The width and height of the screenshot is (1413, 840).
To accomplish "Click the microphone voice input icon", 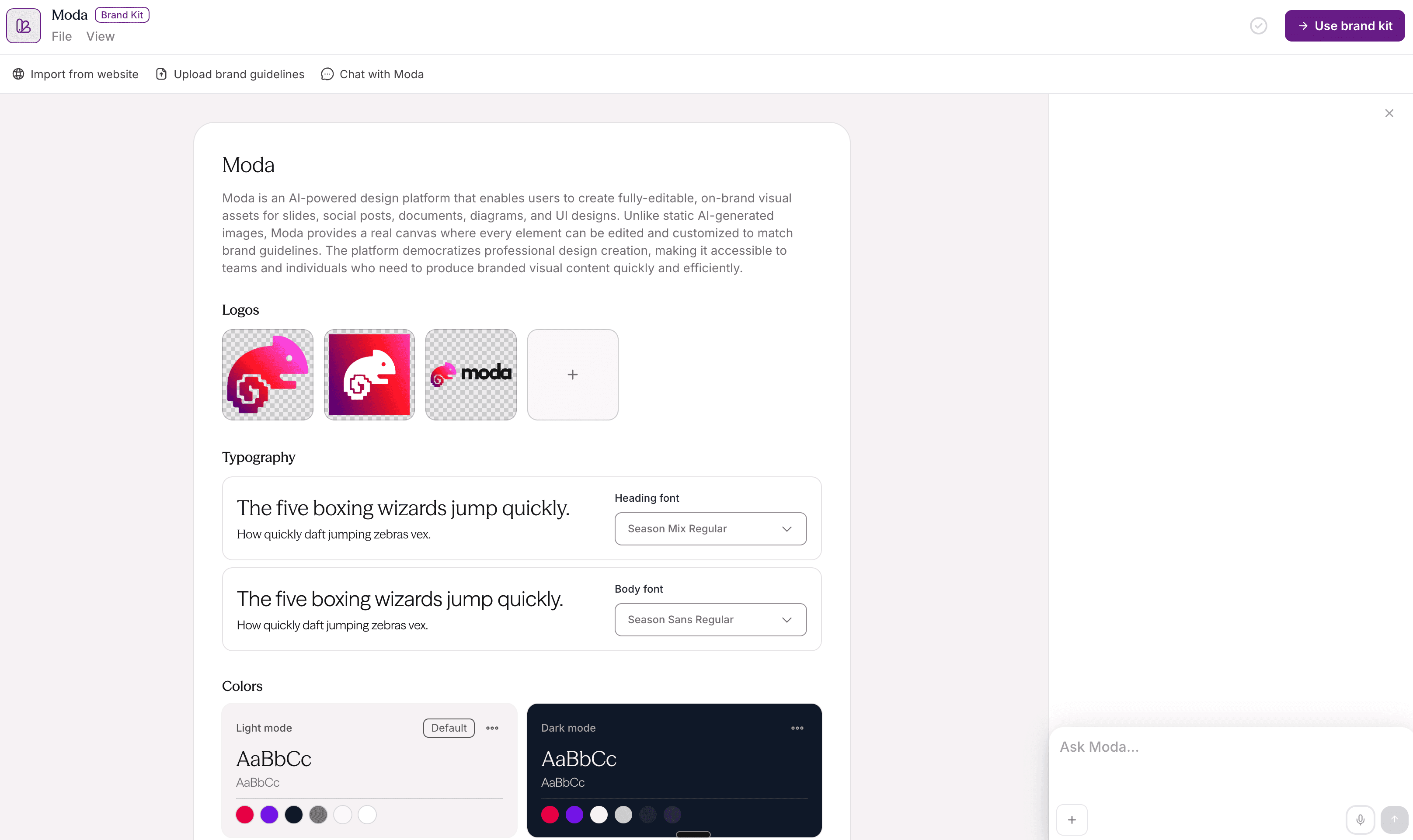I will [1360, 819].
